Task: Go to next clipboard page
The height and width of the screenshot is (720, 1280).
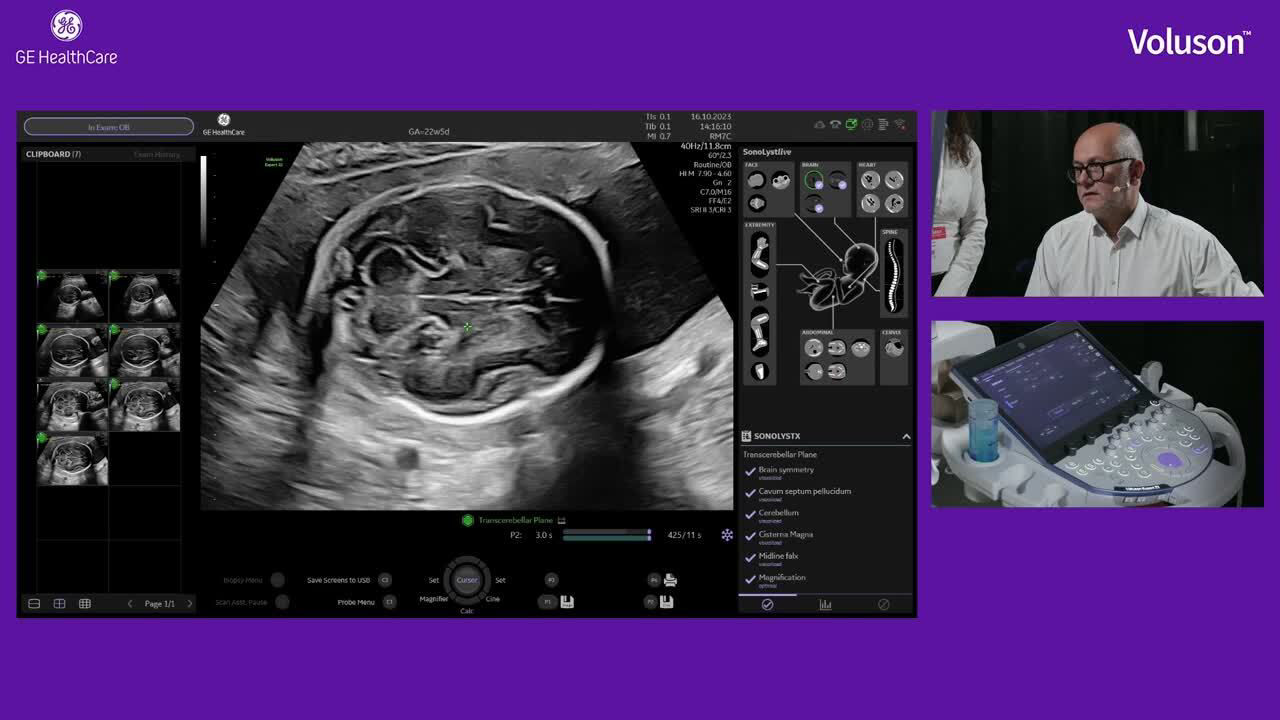Action: click(x=190, y=604)
